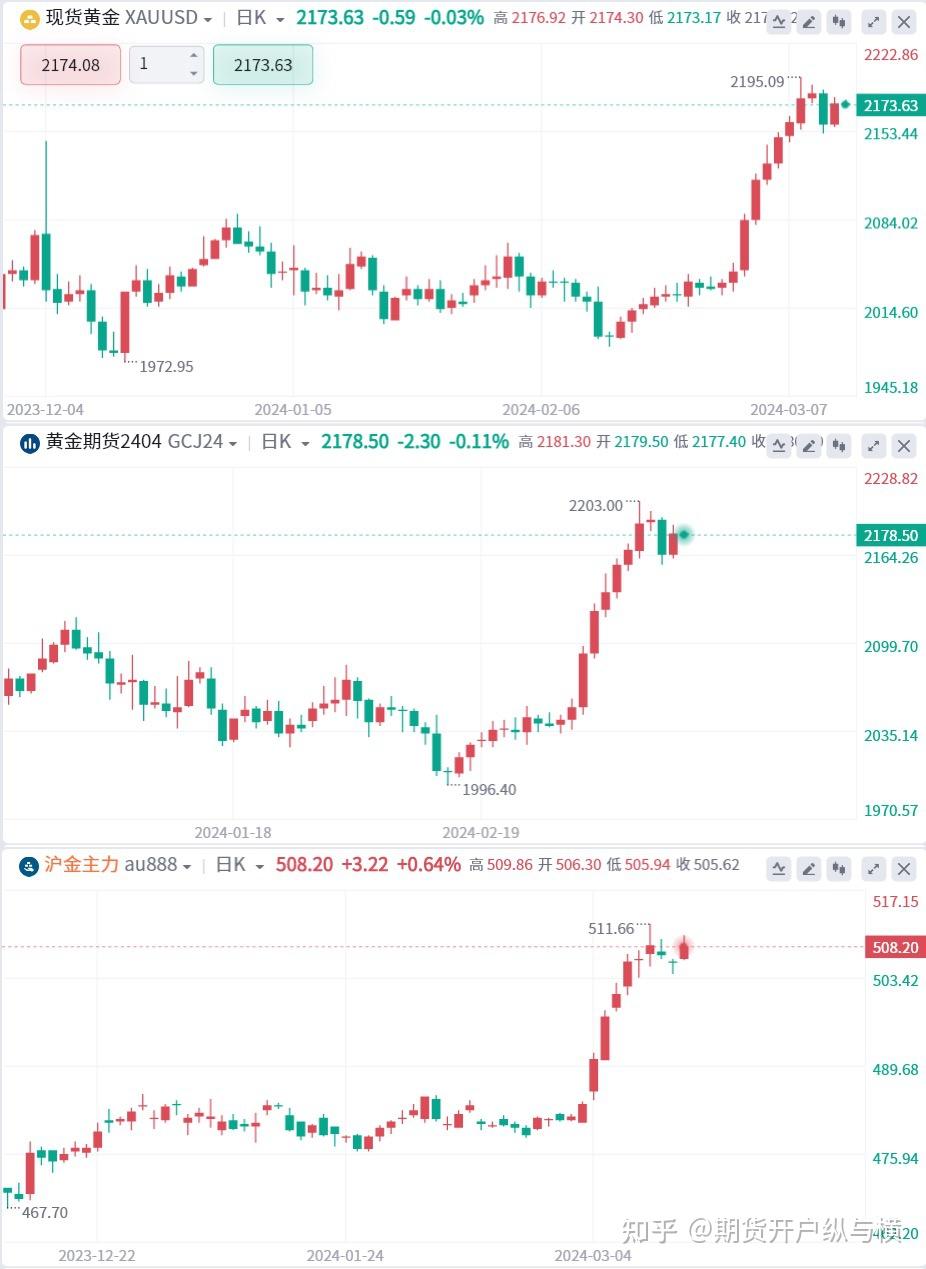
Task: Open the drawing tool on GCJ24 futures chart
Action: coord(809,446)
